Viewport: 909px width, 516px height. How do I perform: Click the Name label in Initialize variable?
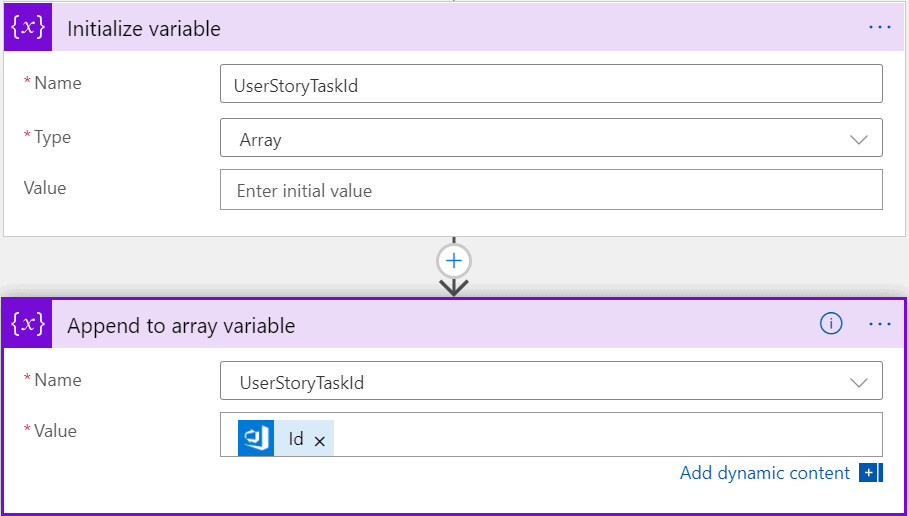pos(57,83)
